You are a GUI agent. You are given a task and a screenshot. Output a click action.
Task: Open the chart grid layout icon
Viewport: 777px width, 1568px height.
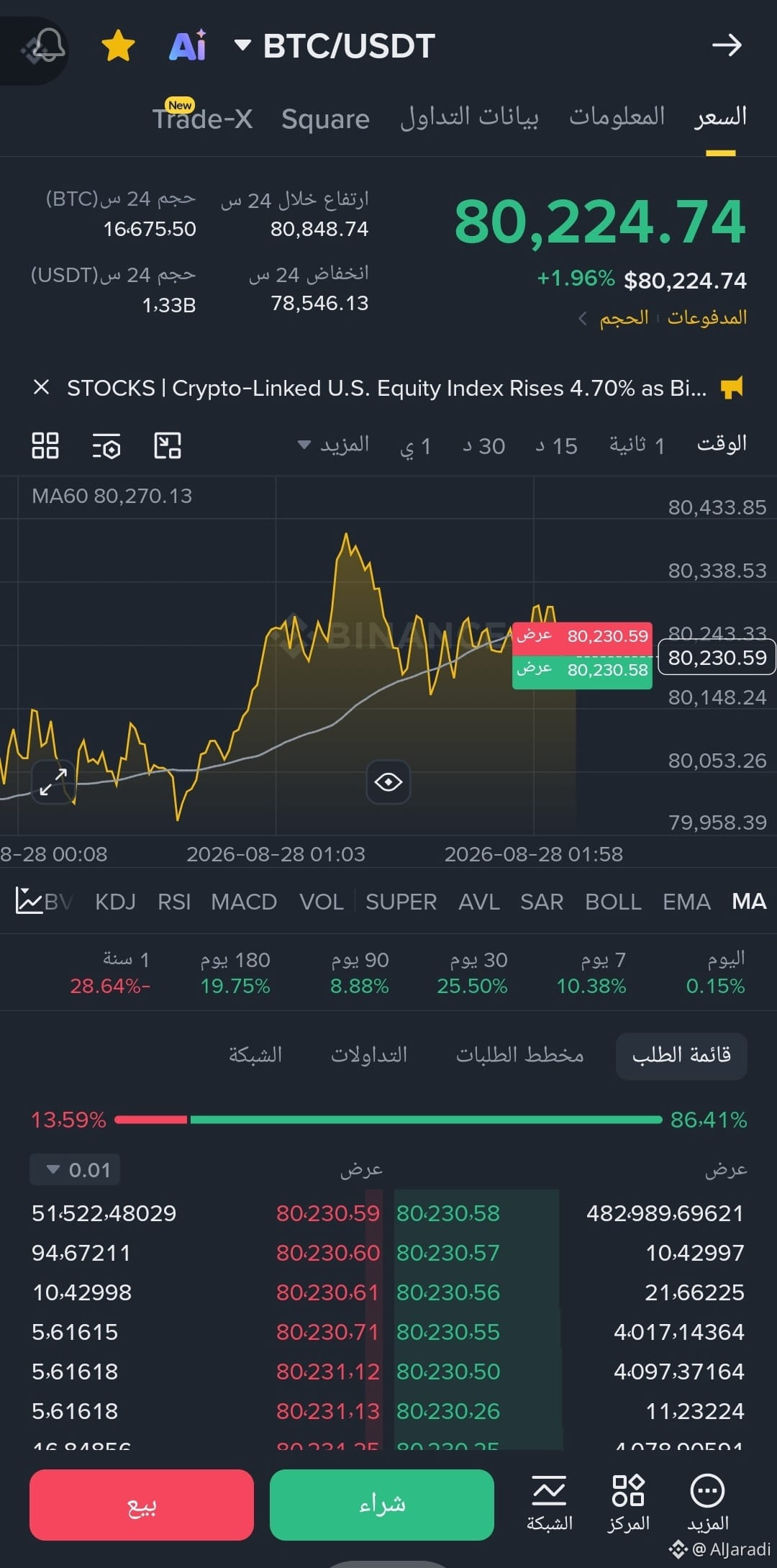coord(45,445)
